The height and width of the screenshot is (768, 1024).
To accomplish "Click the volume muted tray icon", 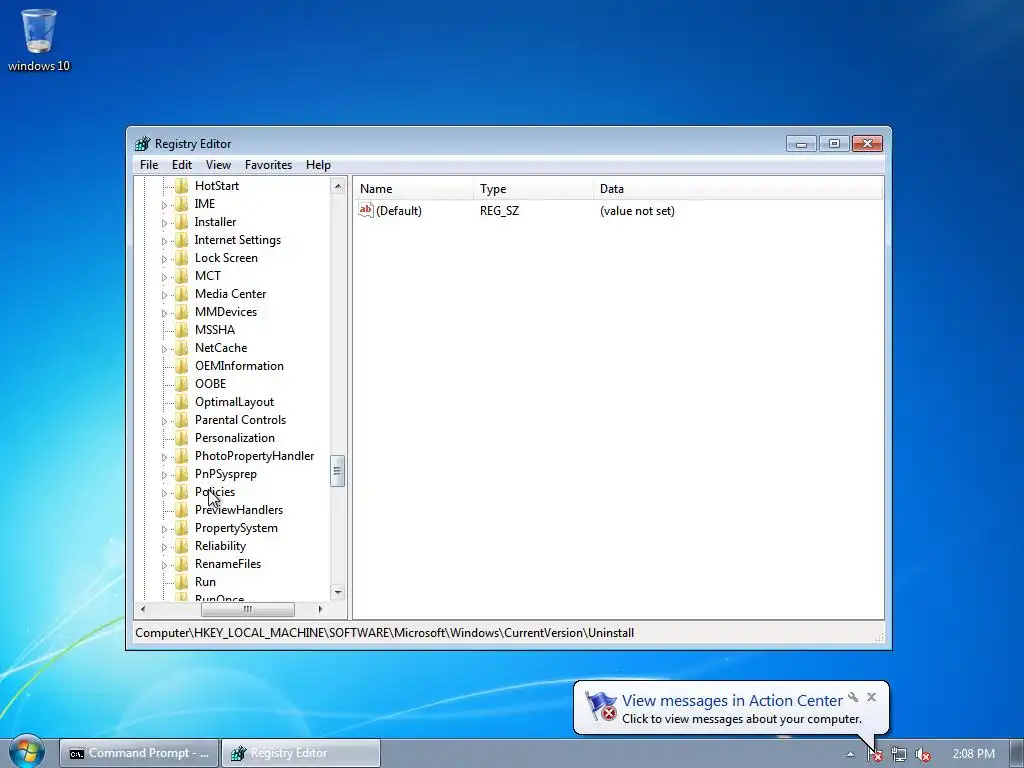I will (923, 754).
